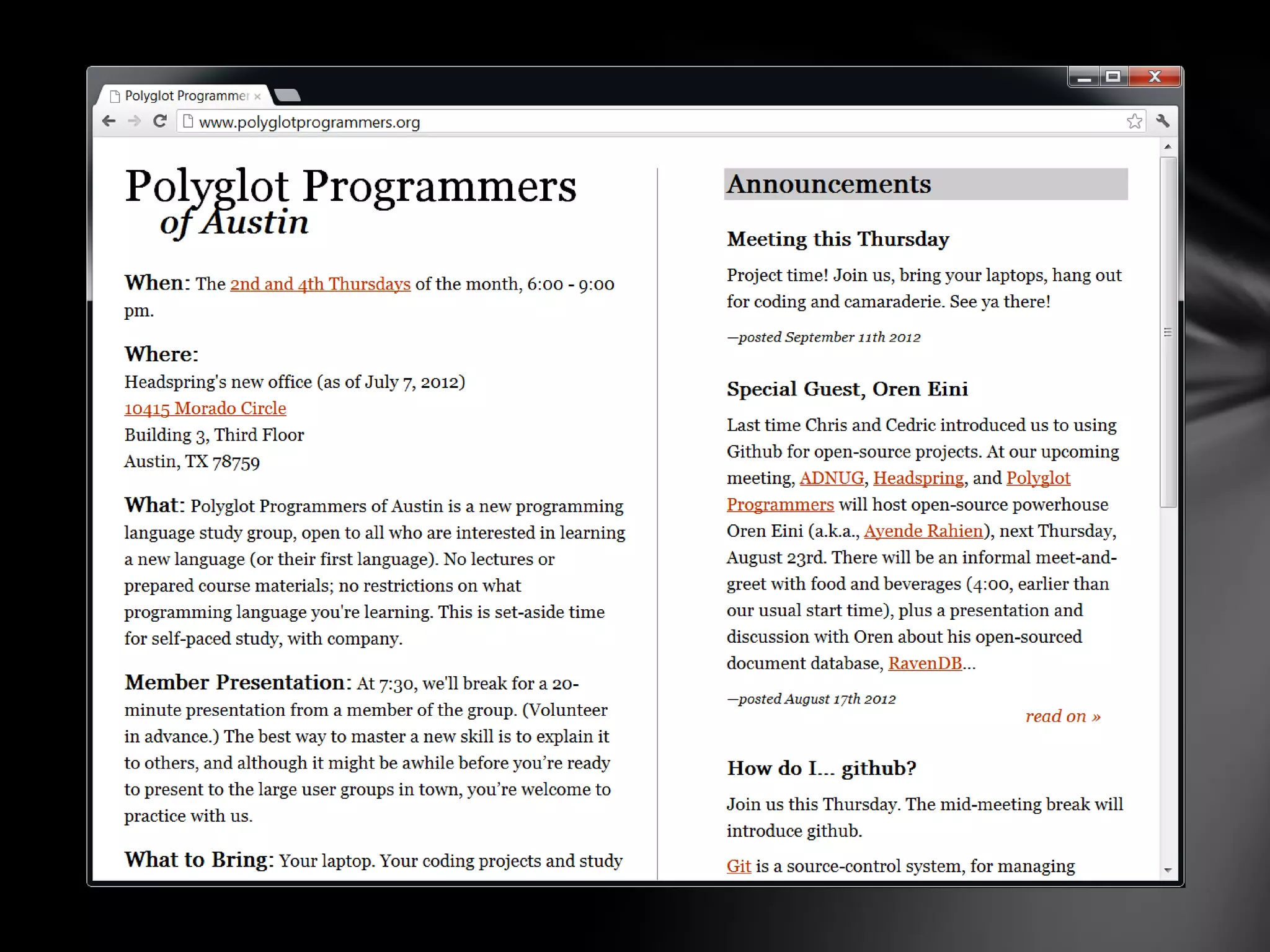Image resolution: width=1270 pixels, height=952 pixels.
Task: Reload the page with refresh icon
Action: tap(160, 121)
